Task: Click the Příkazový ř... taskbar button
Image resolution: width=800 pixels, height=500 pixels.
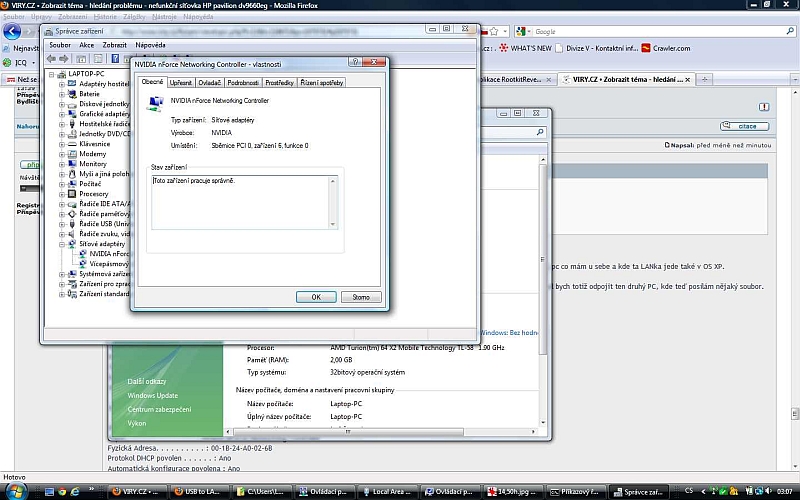Action: coord(577,492)
